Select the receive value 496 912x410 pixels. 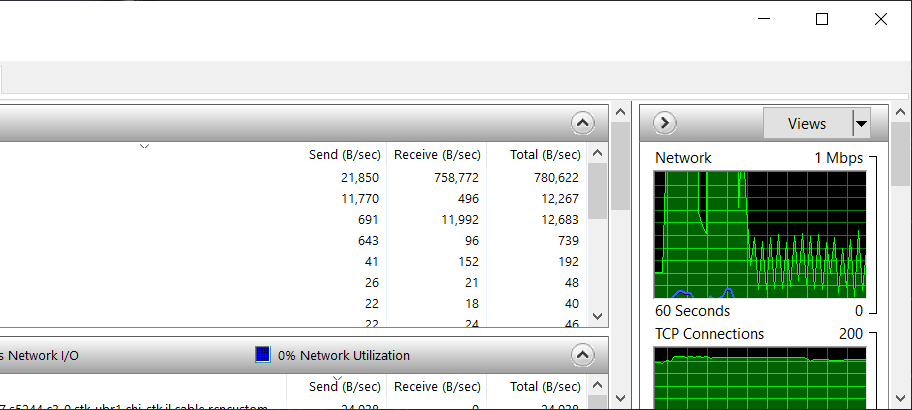click(468, 198)
